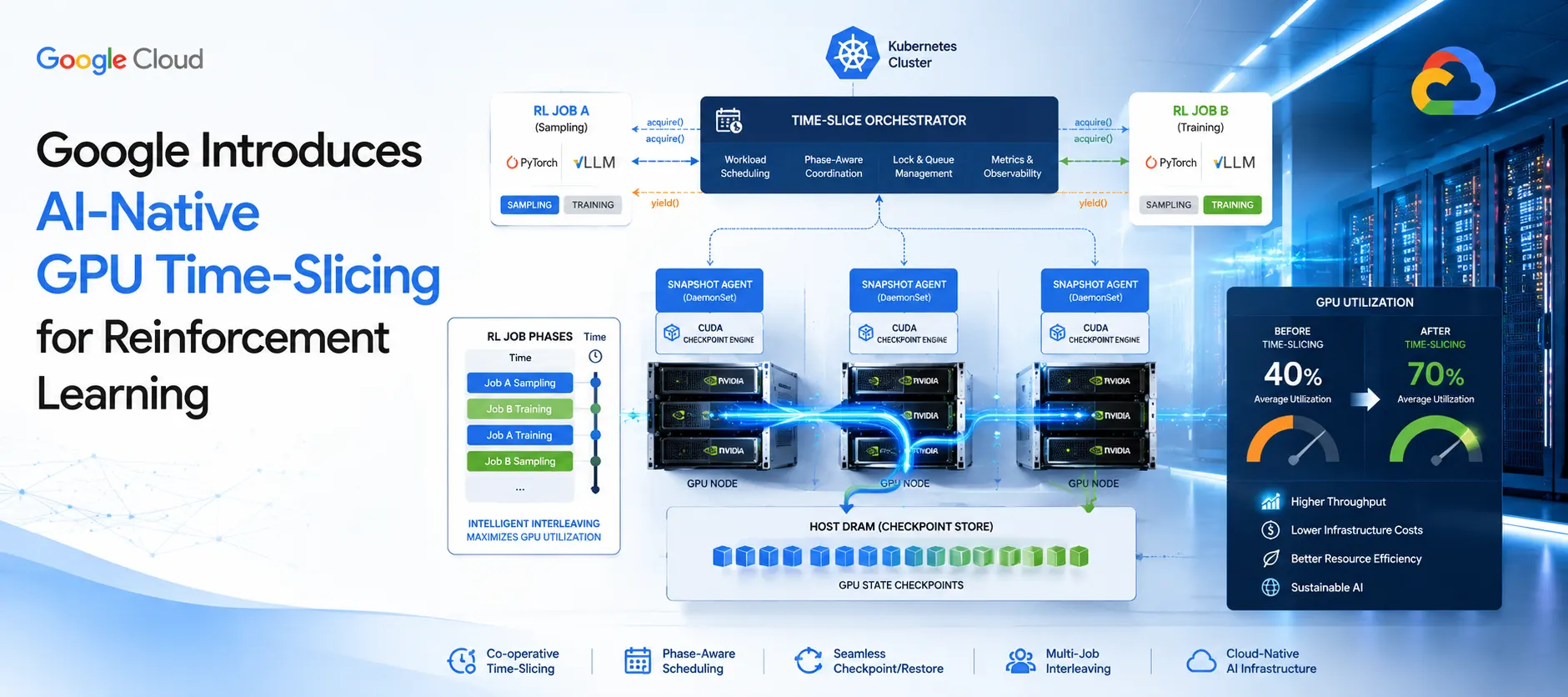This screenshot has width=1568, height=697.
Task: Click the vLLM logo in RL Job B
Action: [1234, 163]
